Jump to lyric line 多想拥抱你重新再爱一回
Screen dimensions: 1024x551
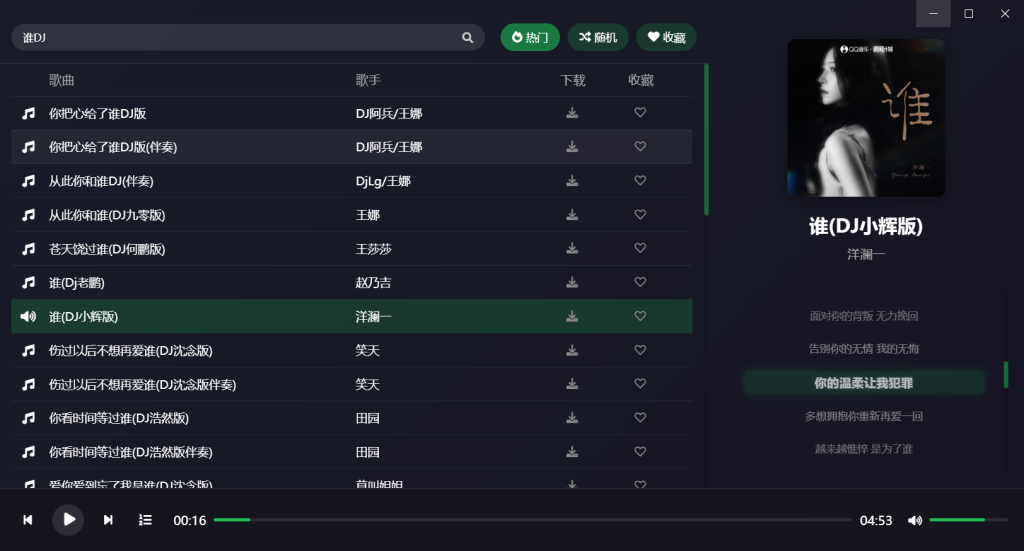(864, 416)
